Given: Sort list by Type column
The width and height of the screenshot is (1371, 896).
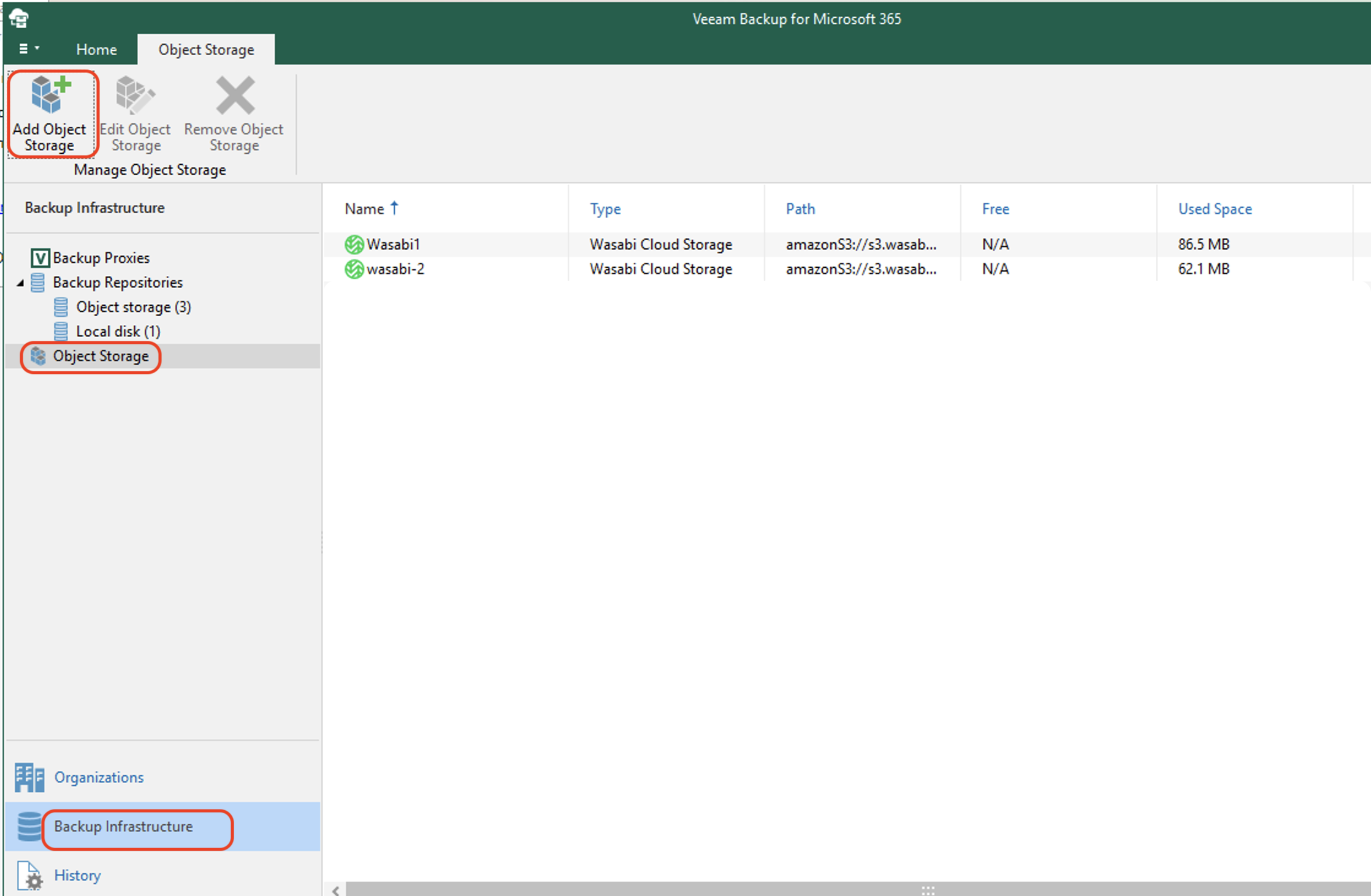Looking at the screenshot, I should pyautogui.click(x=605, y=209).
